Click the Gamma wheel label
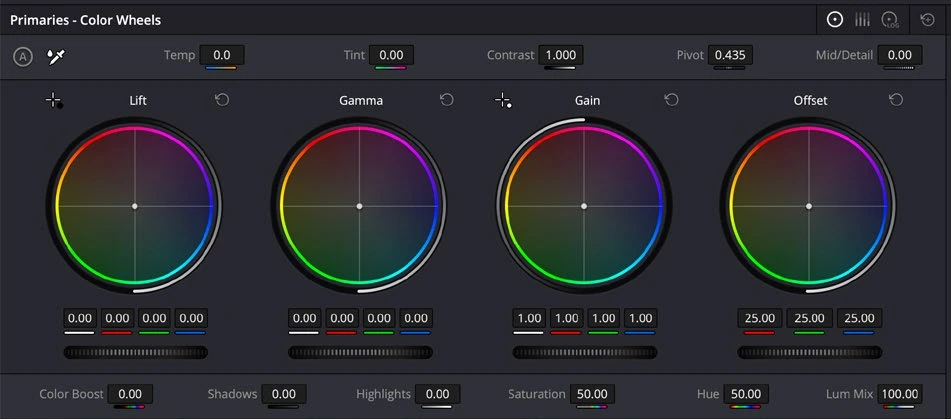Image resolution: width=951 pixels, height=419 pixels. pos(361,101)
